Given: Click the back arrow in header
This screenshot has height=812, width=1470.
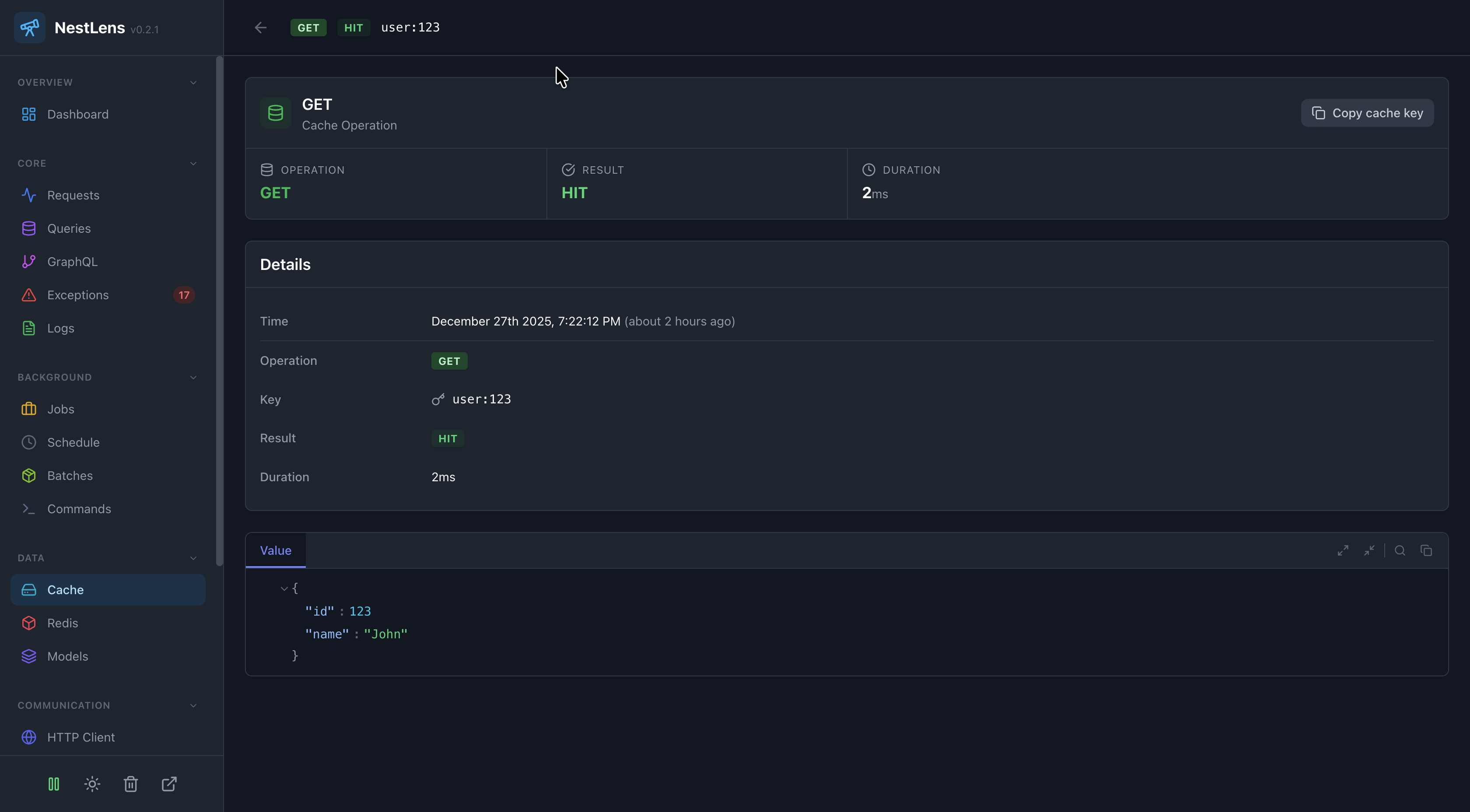Looking at the screenshot, I should [x=261, y=28].
